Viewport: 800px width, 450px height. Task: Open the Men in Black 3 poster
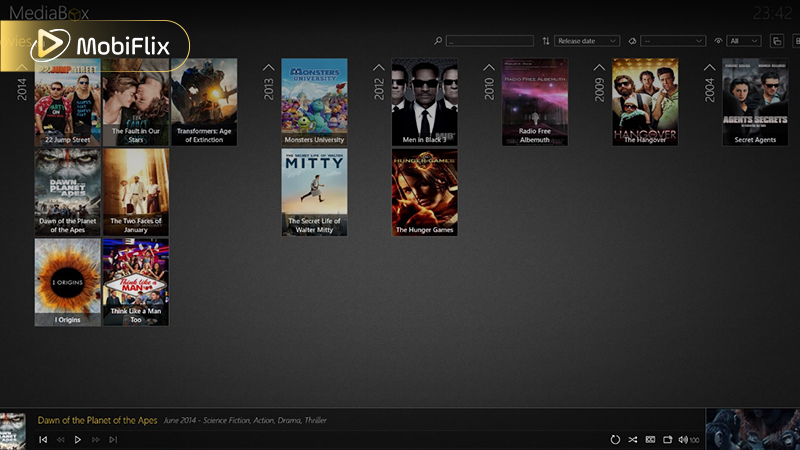pyautogui.click(x=424, y=102)
